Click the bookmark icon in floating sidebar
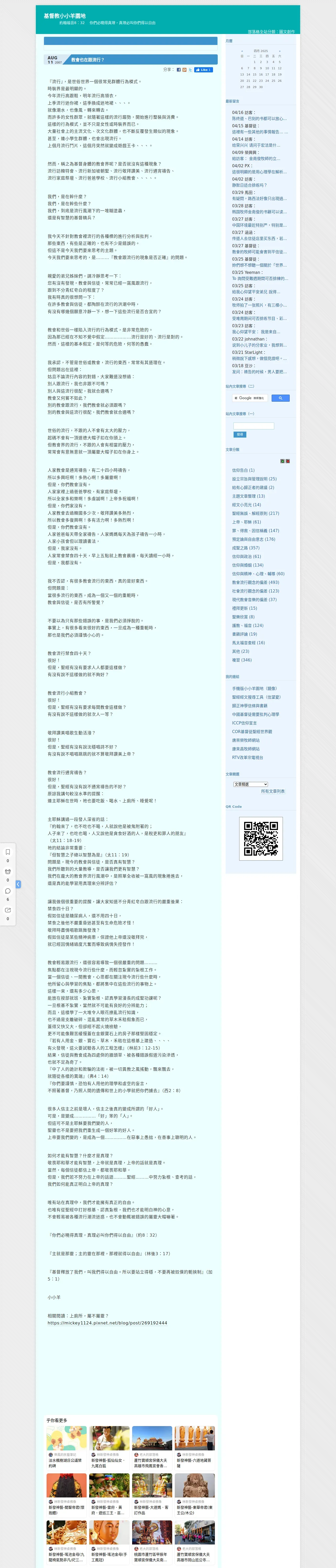336x1568 pixels. [x=8, y=852]
